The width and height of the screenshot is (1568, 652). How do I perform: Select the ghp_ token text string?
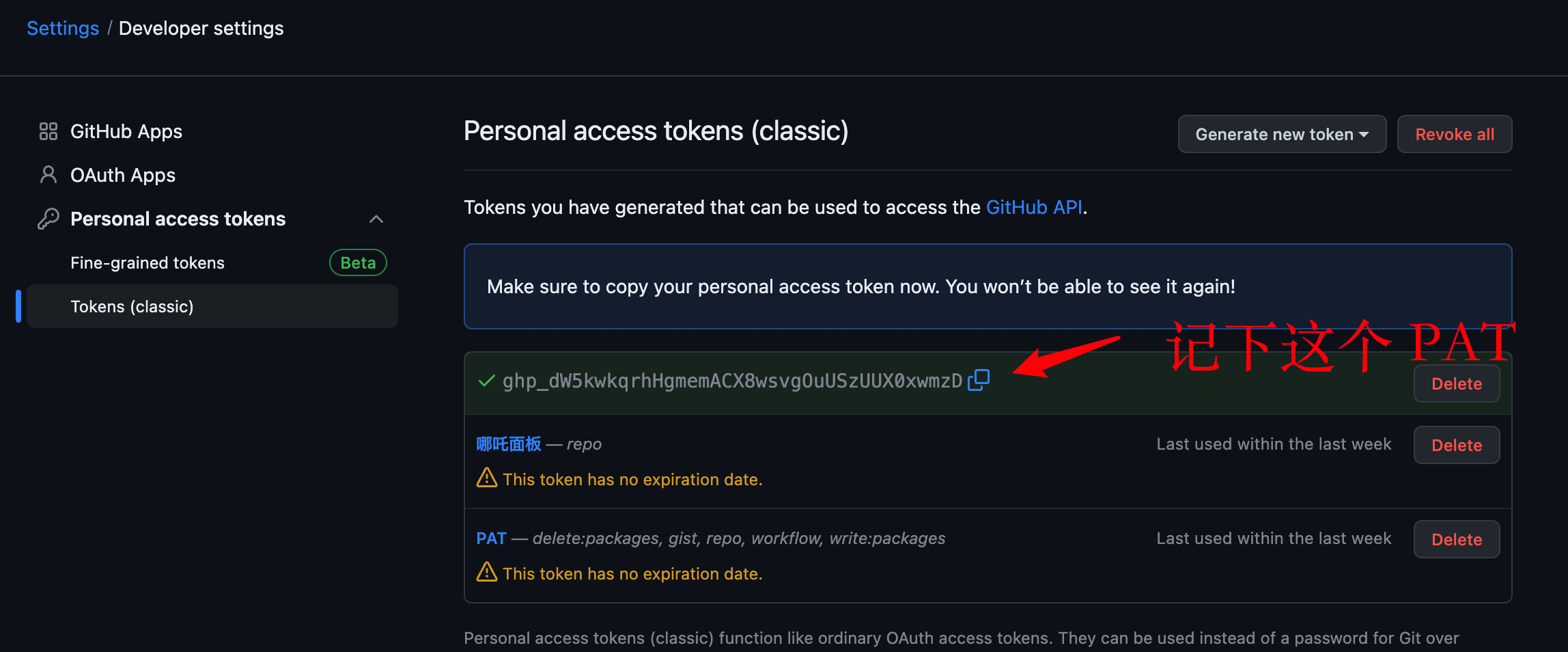(x=732, y=381)
